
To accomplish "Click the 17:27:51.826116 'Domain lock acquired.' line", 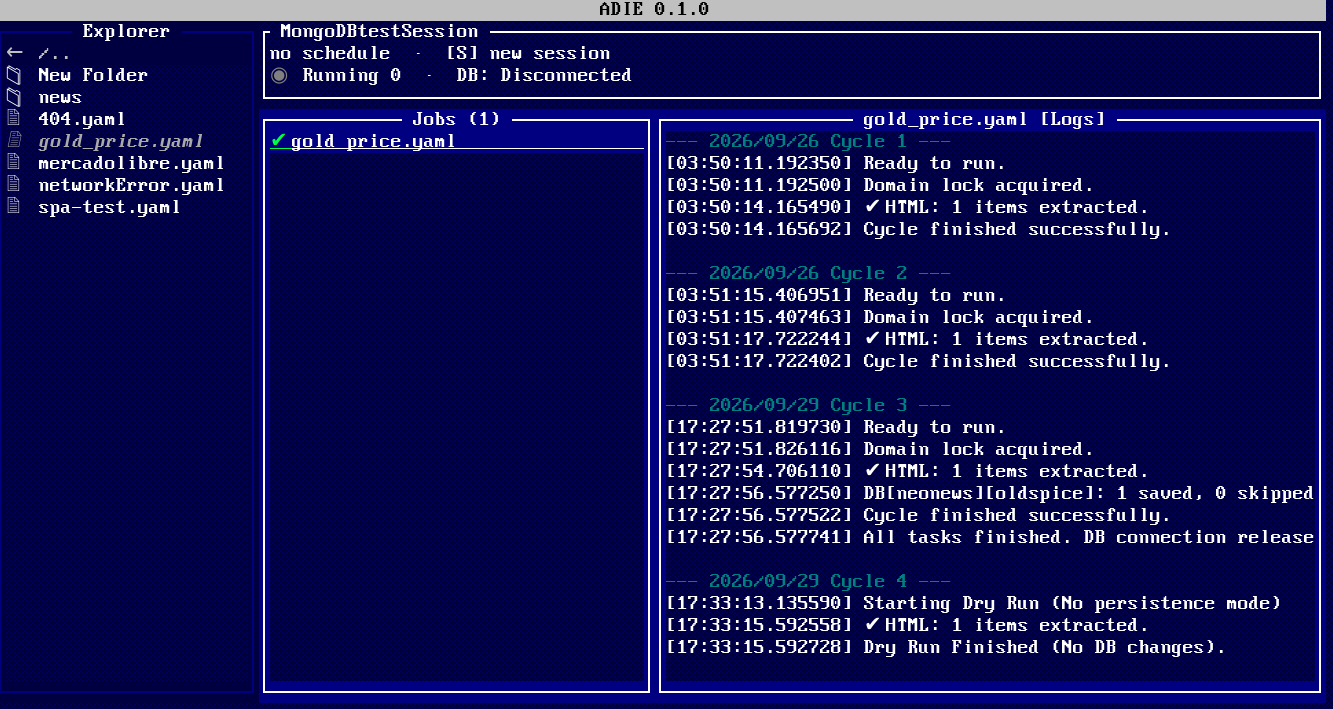I will (x=880, y=449).
